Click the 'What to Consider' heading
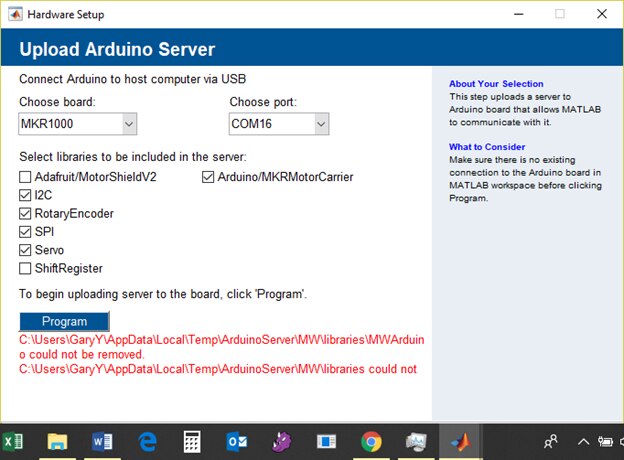 pos(487,147)
